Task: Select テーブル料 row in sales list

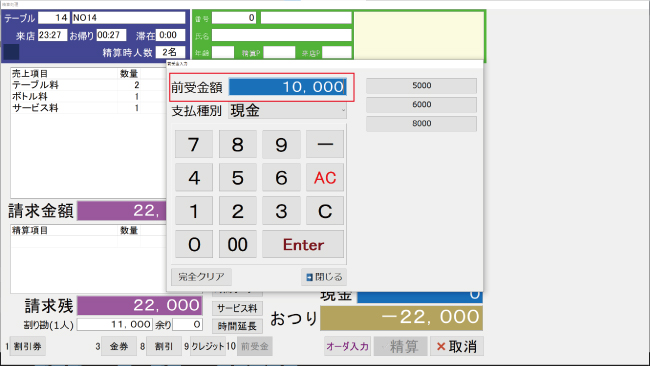Action: click(x=88, y=85)
